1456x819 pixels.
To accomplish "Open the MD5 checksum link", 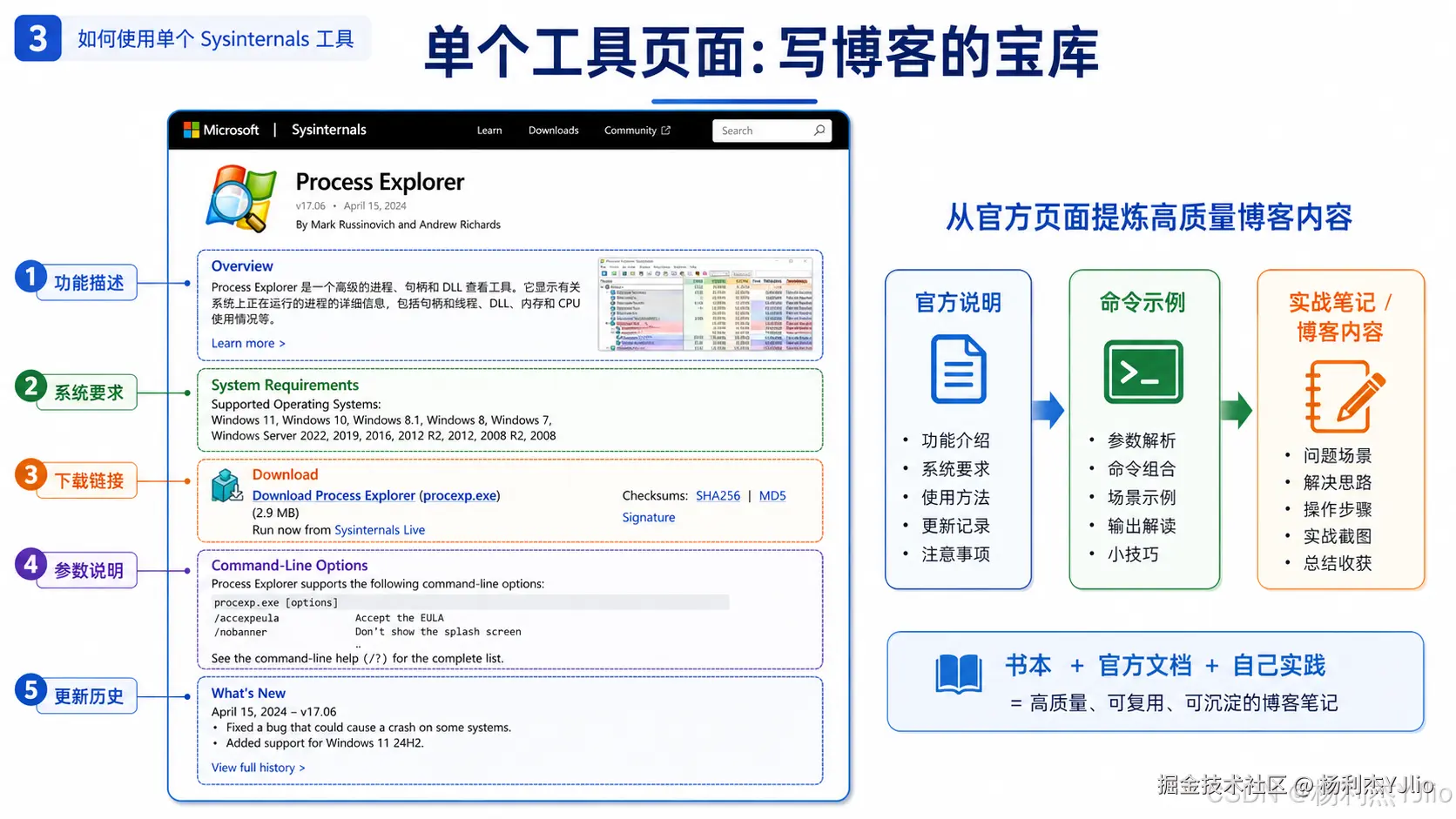I will pyautogui.click(x=772, y=496).
